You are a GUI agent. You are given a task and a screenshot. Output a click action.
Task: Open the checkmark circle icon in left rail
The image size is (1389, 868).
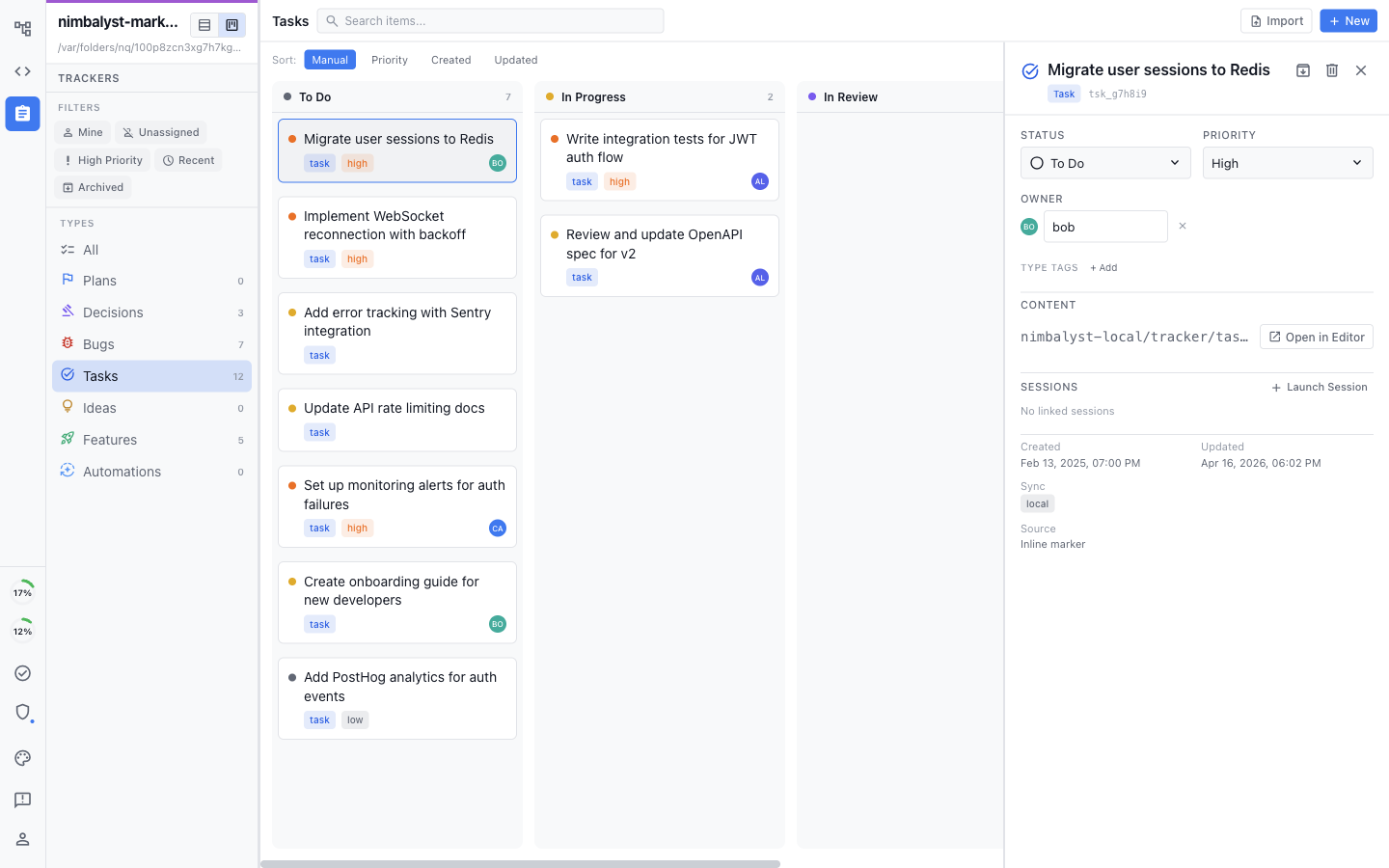coord(22,673)
